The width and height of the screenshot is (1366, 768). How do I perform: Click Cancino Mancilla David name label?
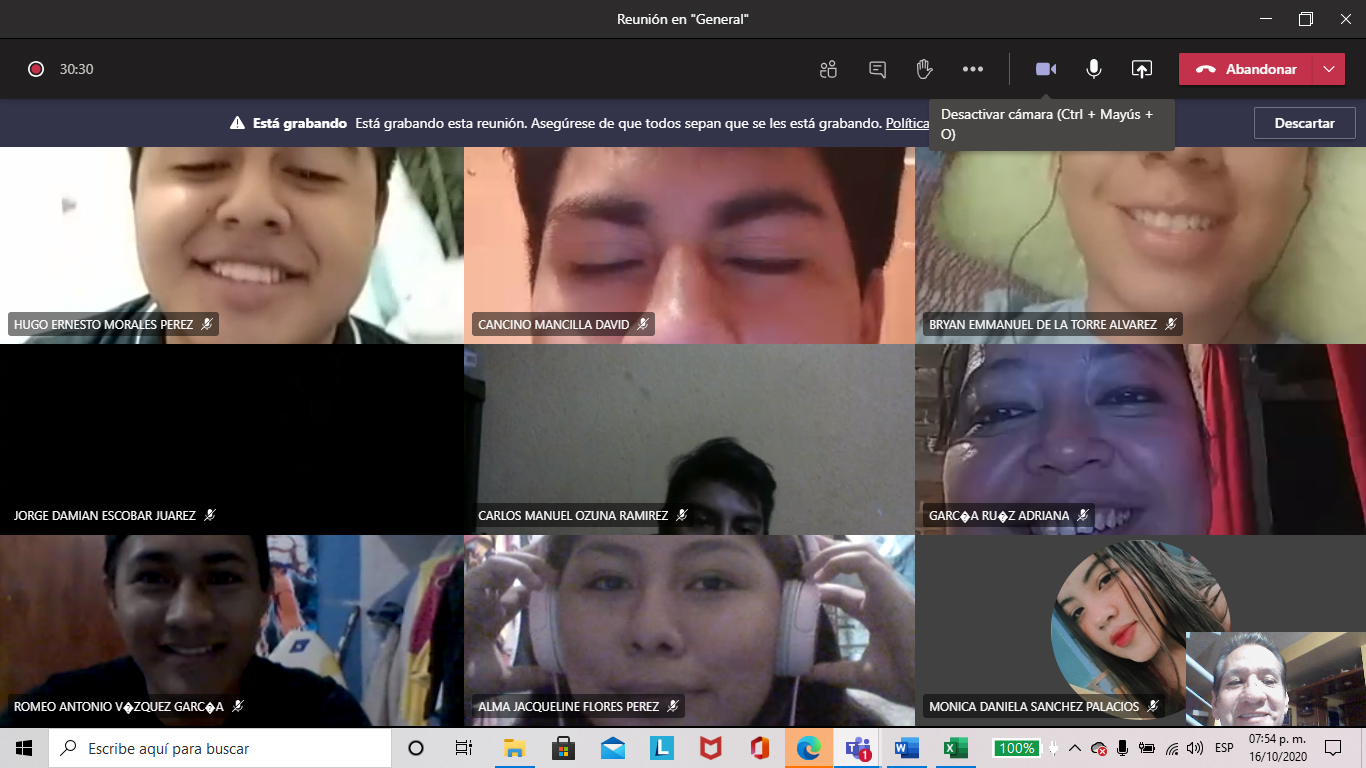coord(554,324)
